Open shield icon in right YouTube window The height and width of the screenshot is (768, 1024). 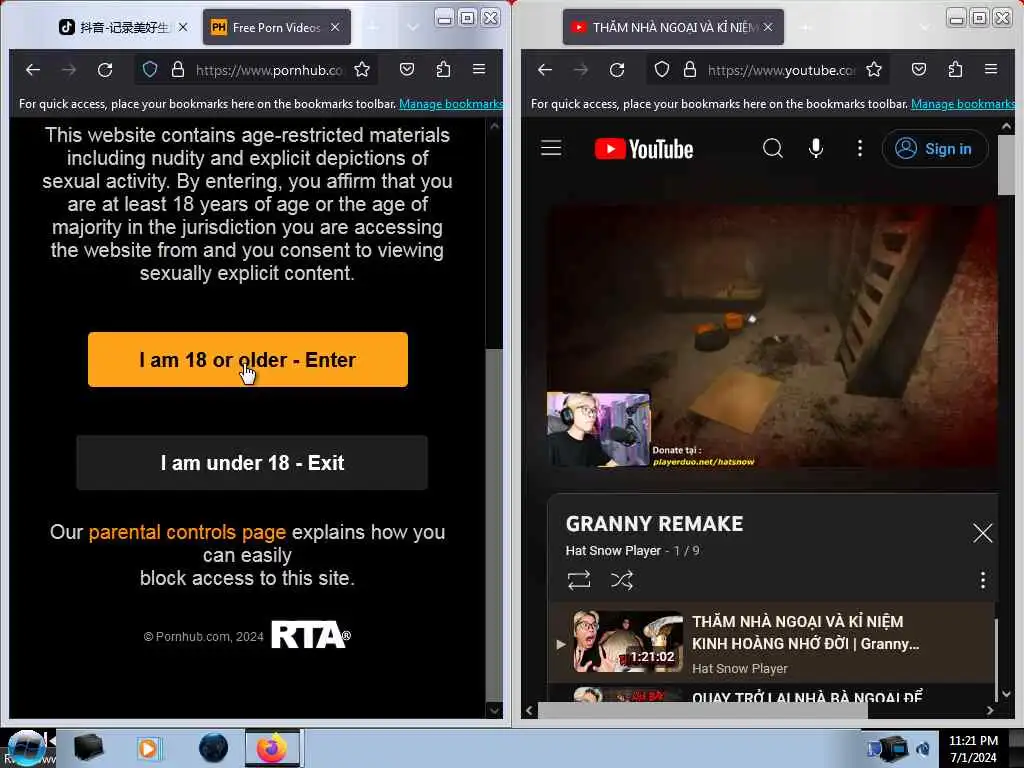pyautogui.click(x=662, y=69)
